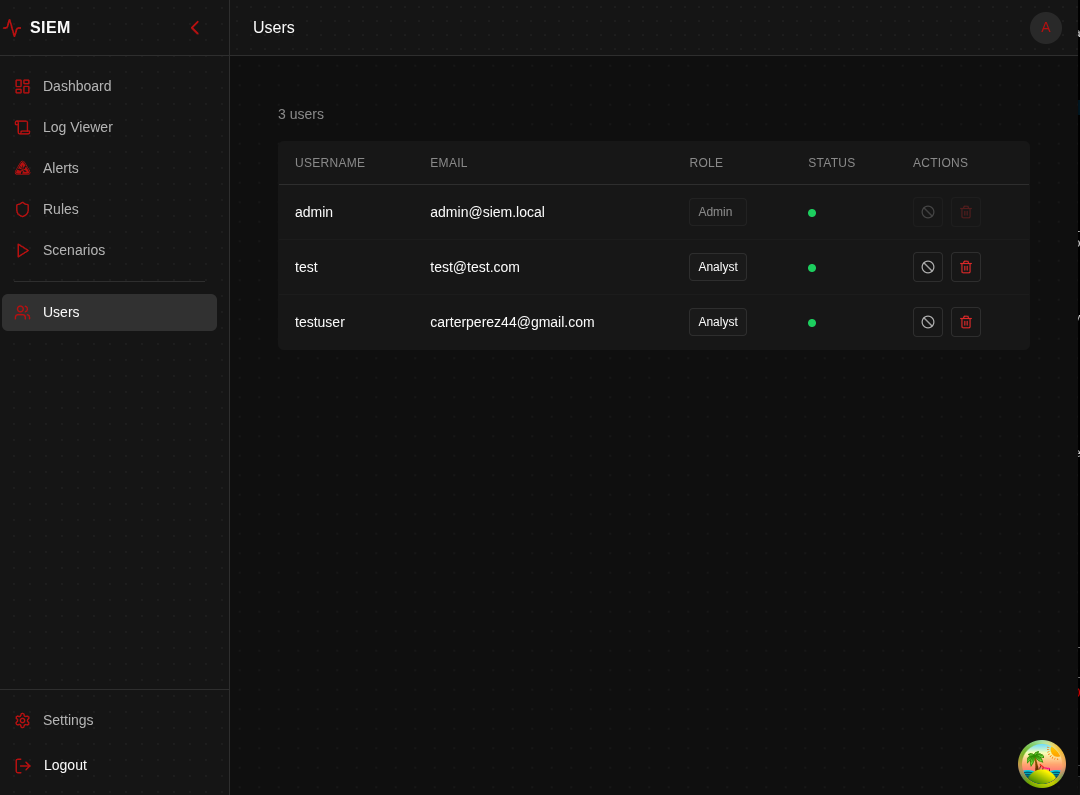Open the palm tree island floating button
The width and height of the screenshot is (1080, 795).
(x=1041, y=764)
